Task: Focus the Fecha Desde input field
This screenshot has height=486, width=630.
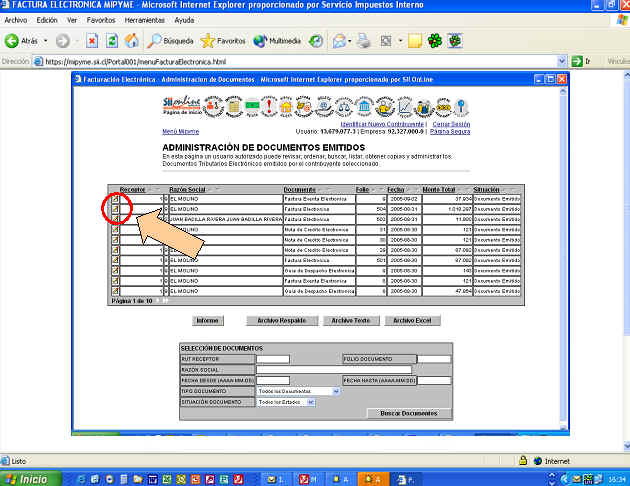Action: tap(273, 380)
